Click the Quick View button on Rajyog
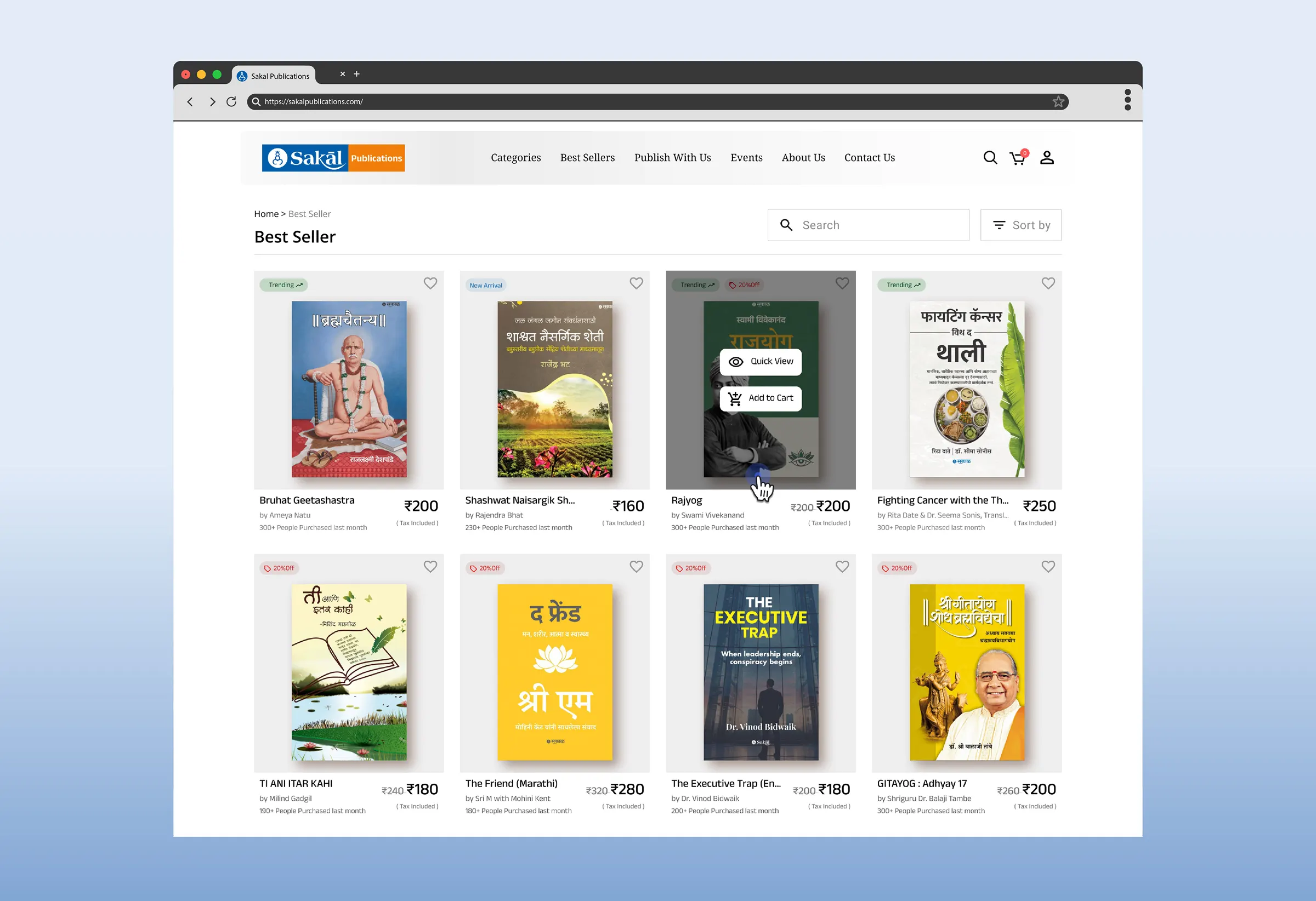 point(761,362)
